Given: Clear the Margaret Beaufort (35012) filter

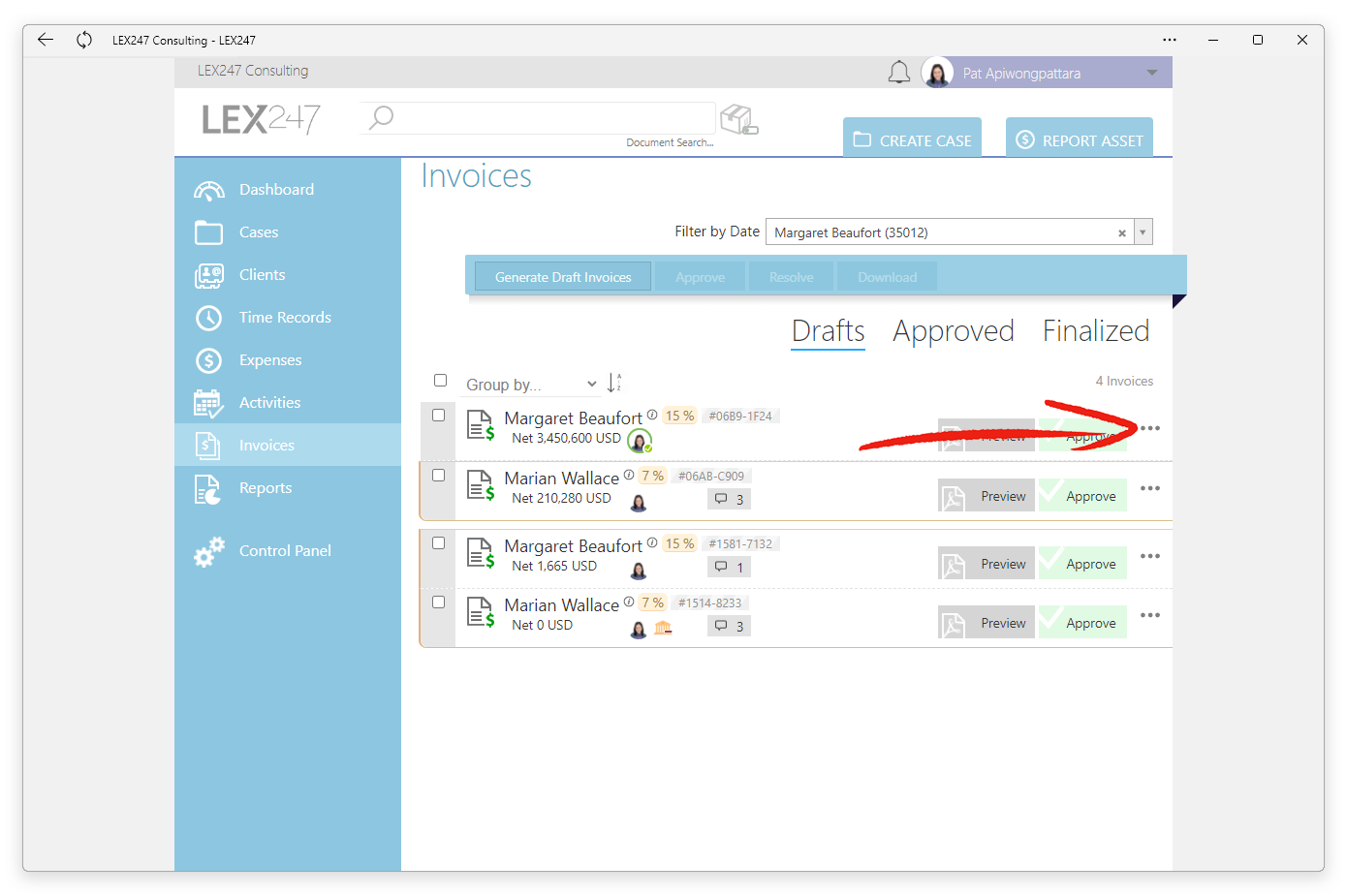Looking at the screenshot, I should click(x=1122, y=233).
